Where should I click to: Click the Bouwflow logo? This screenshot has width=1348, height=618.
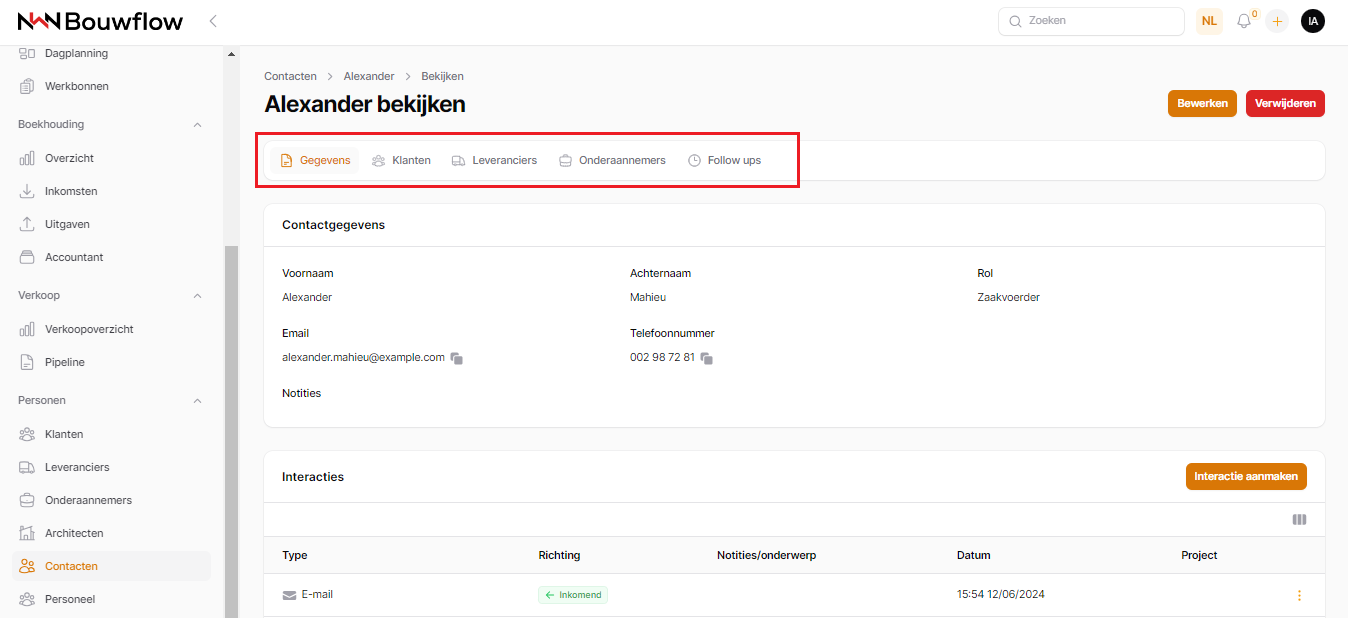click(100, 21)
